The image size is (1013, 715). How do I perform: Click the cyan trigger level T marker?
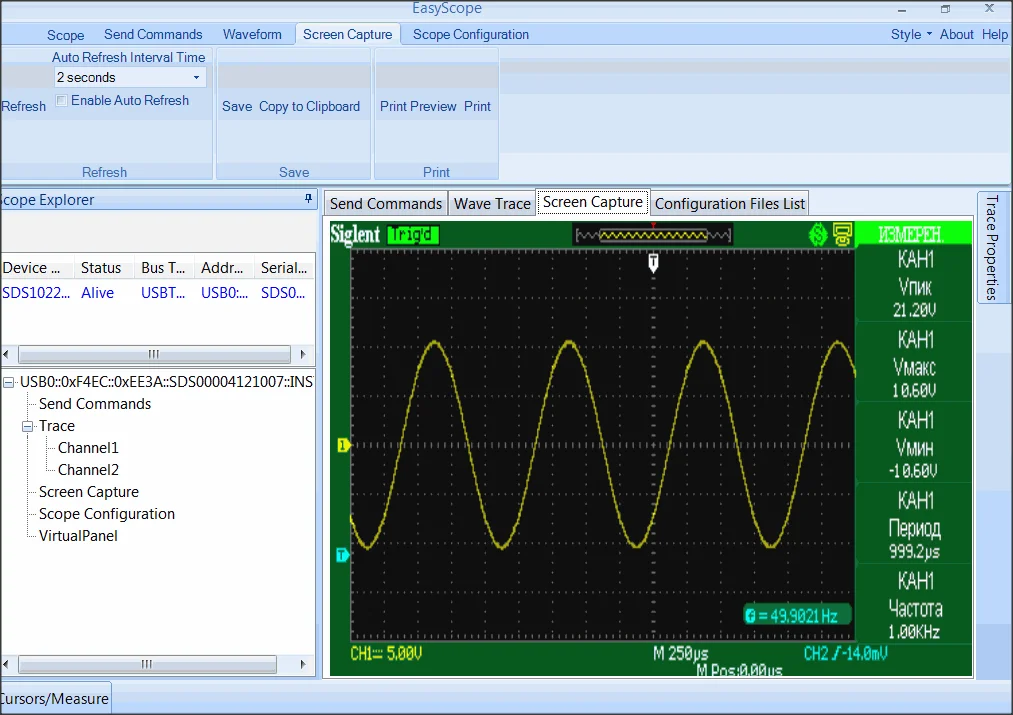[x=342, y=555]
